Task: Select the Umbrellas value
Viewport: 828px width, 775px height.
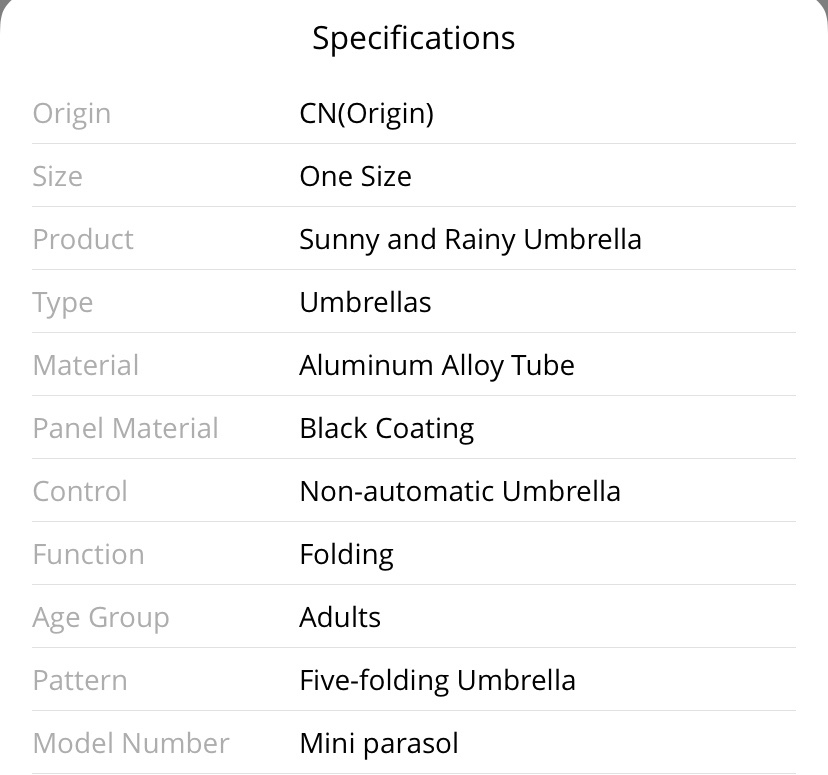Action: click(x=365, y=302)
